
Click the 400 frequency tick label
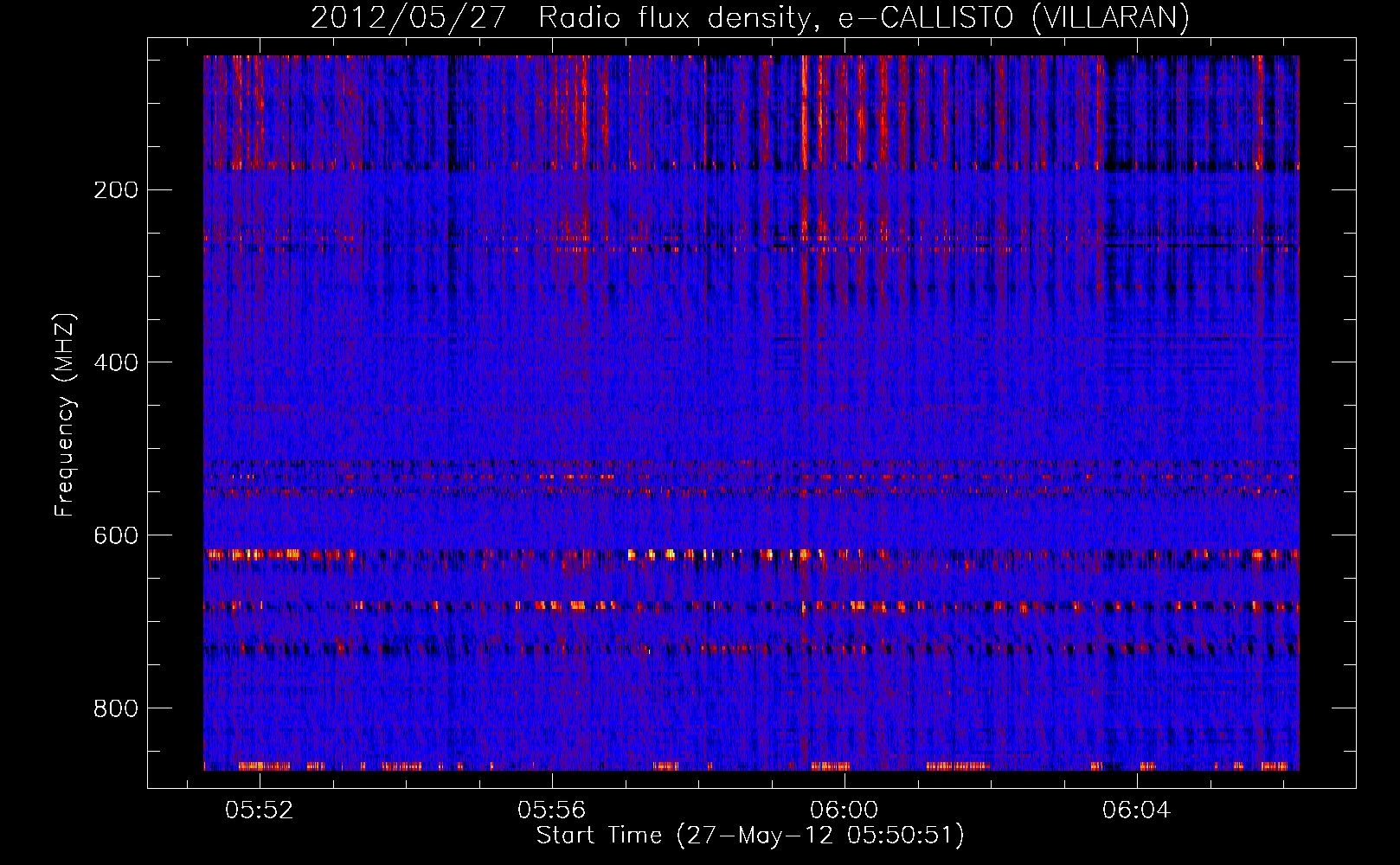116,362
